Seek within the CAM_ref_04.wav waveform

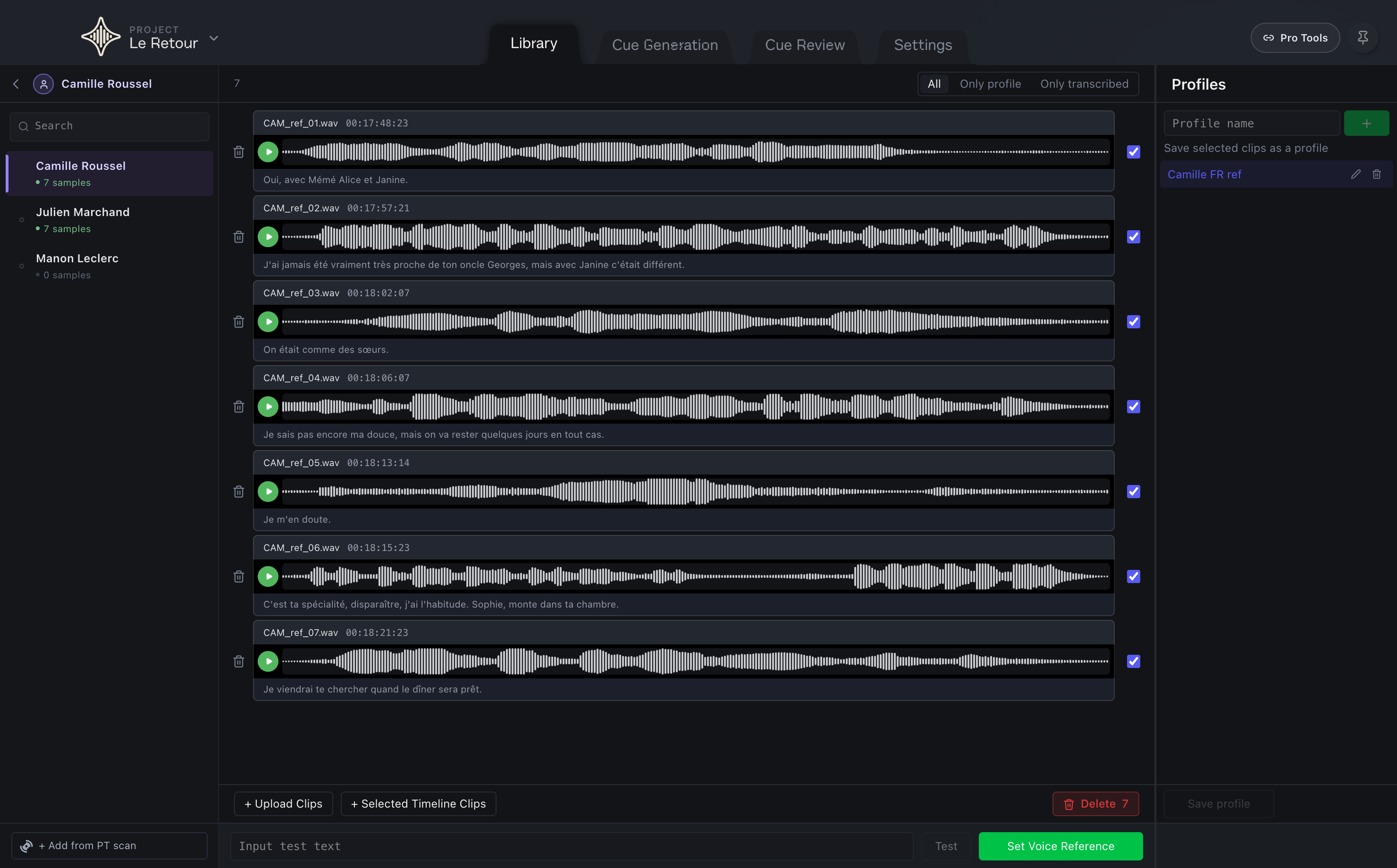tap(695, 407)
